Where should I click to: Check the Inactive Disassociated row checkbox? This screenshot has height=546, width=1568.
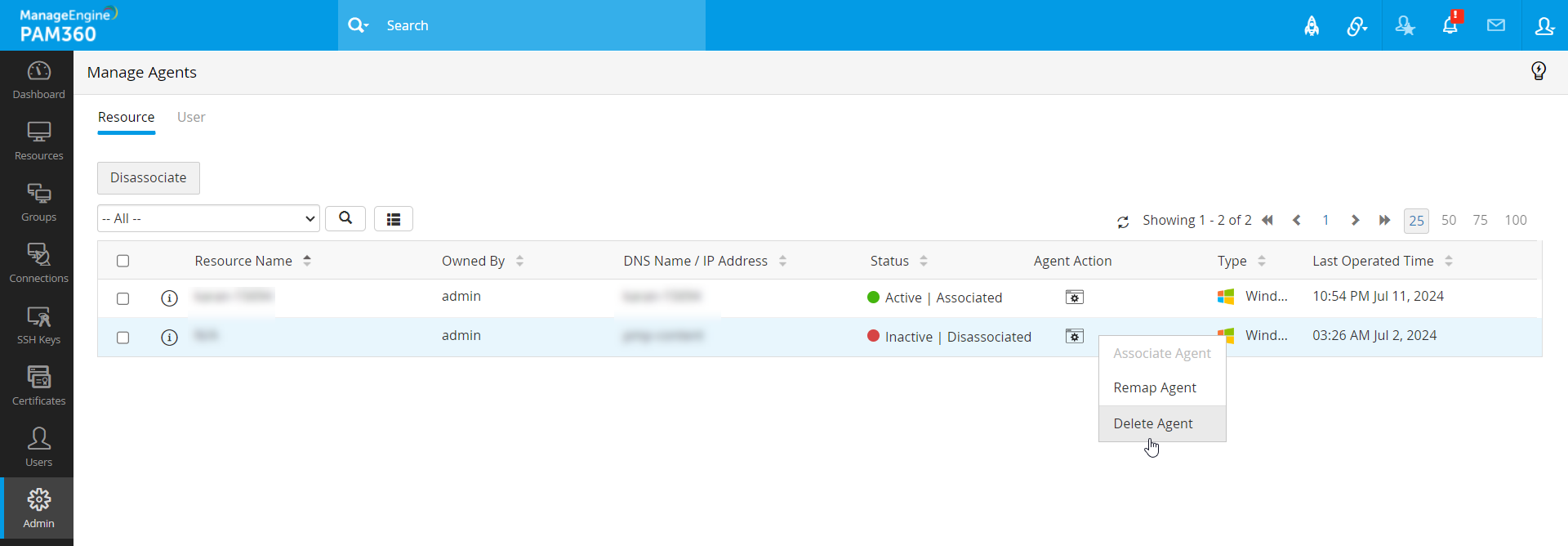[122, 338]
